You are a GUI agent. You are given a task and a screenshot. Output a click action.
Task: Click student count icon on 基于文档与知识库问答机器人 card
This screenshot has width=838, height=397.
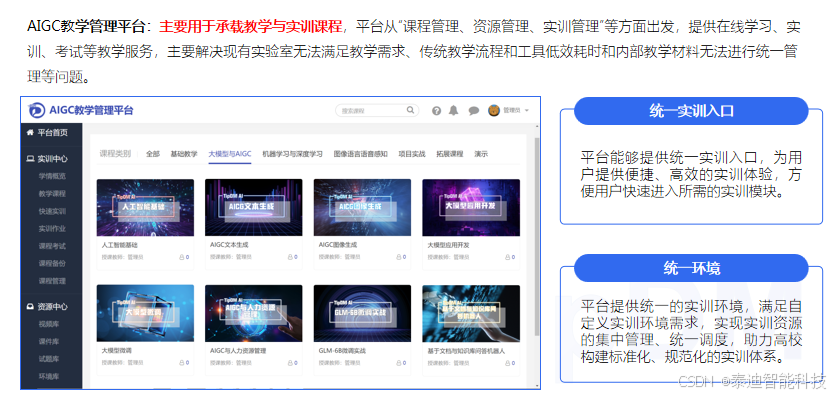click(x=508, y=363)
